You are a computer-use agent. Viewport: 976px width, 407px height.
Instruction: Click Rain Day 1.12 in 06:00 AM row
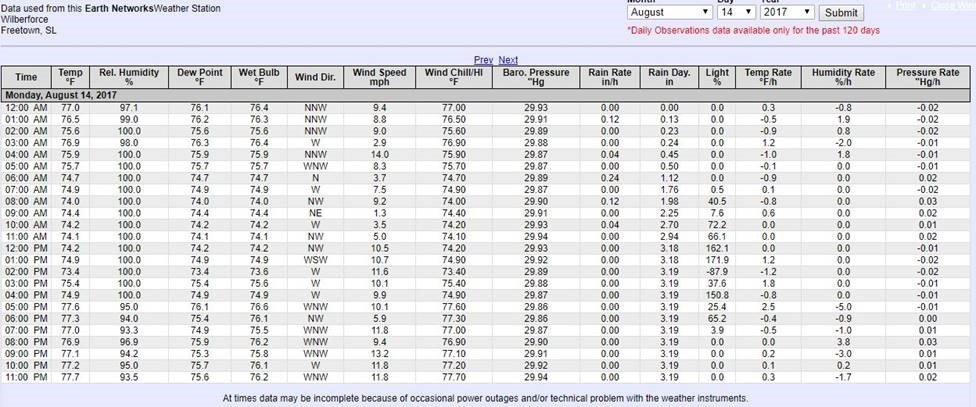(x=669, y=178)
